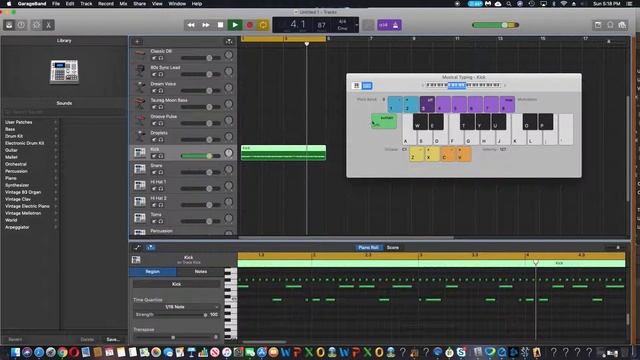640x360 pixels.
Task: Expand the Arpeggiator category
Action: pyautogui.click(x=56, y=227)
